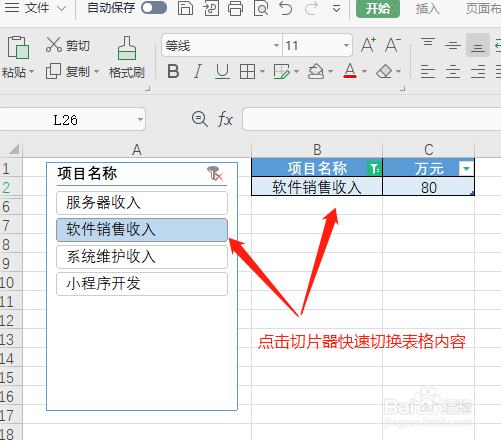Increase font size with A+ icon
Screen dimensions: 501x440
(368, 45)
